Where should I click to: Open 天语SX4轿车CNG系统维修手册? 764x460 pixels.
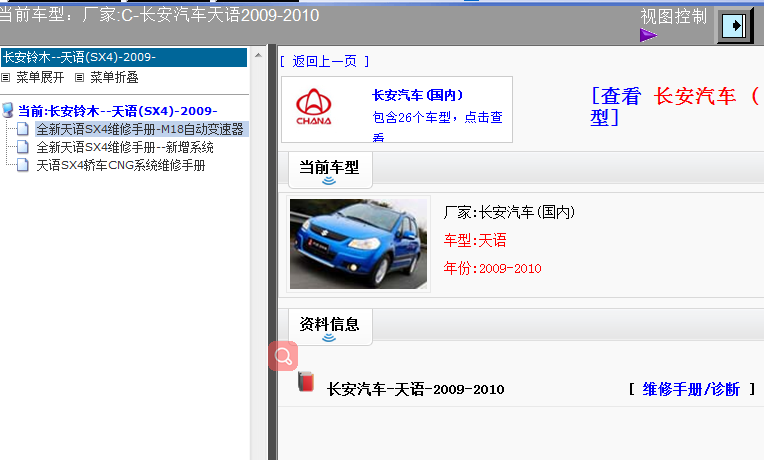pyautogui.click(x=121, y=165)
